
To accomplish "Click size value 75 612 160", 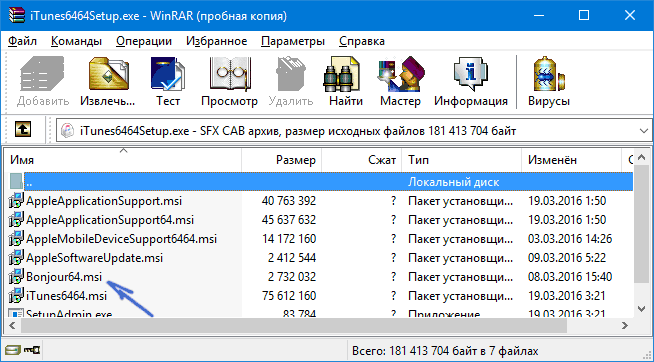I will pyautogui.click(x=289, y=296).
